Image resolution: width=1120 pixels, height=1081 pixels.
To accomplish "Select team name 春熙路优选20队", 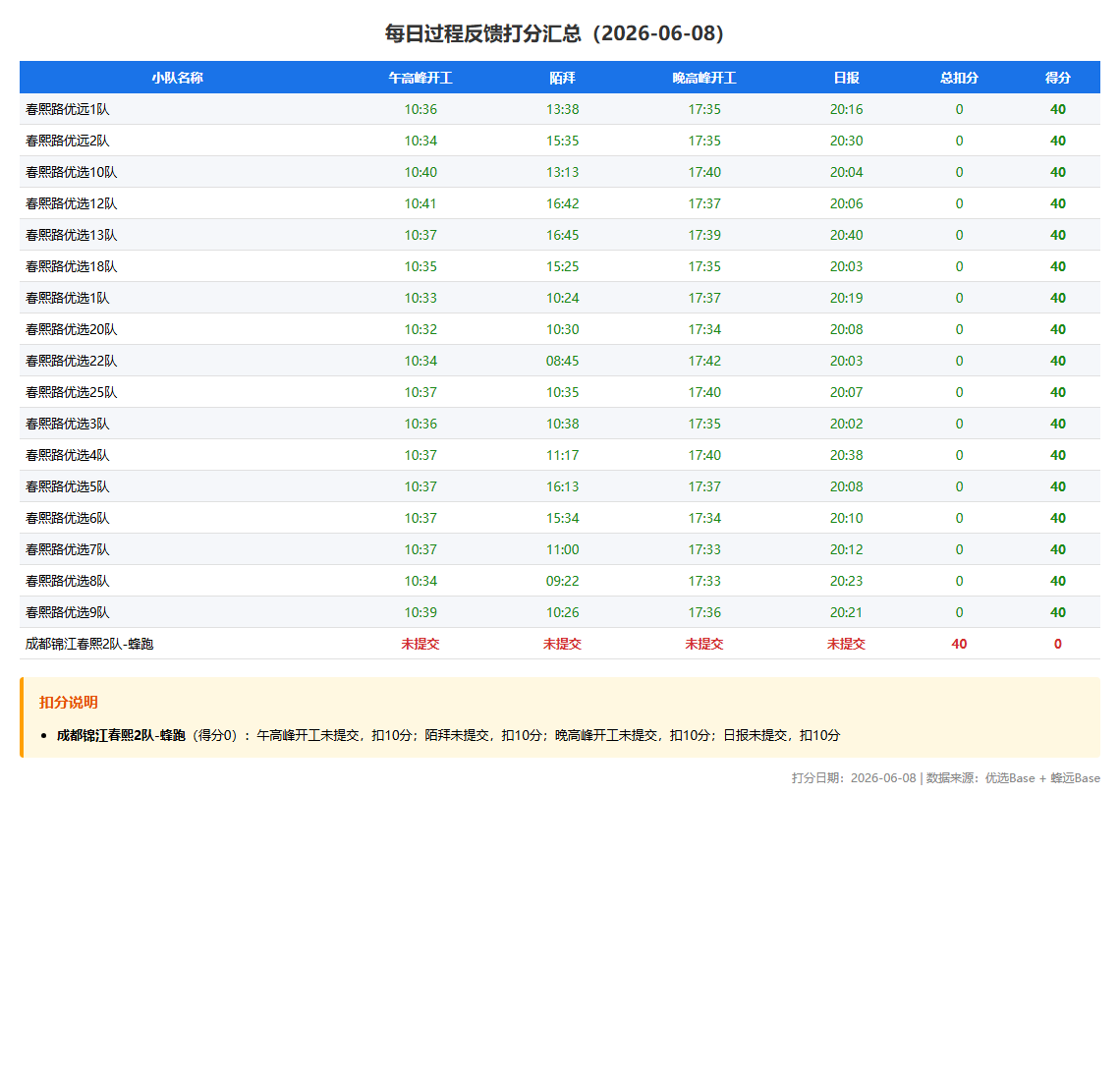I will pyautogui.click(x=72, y=329).
